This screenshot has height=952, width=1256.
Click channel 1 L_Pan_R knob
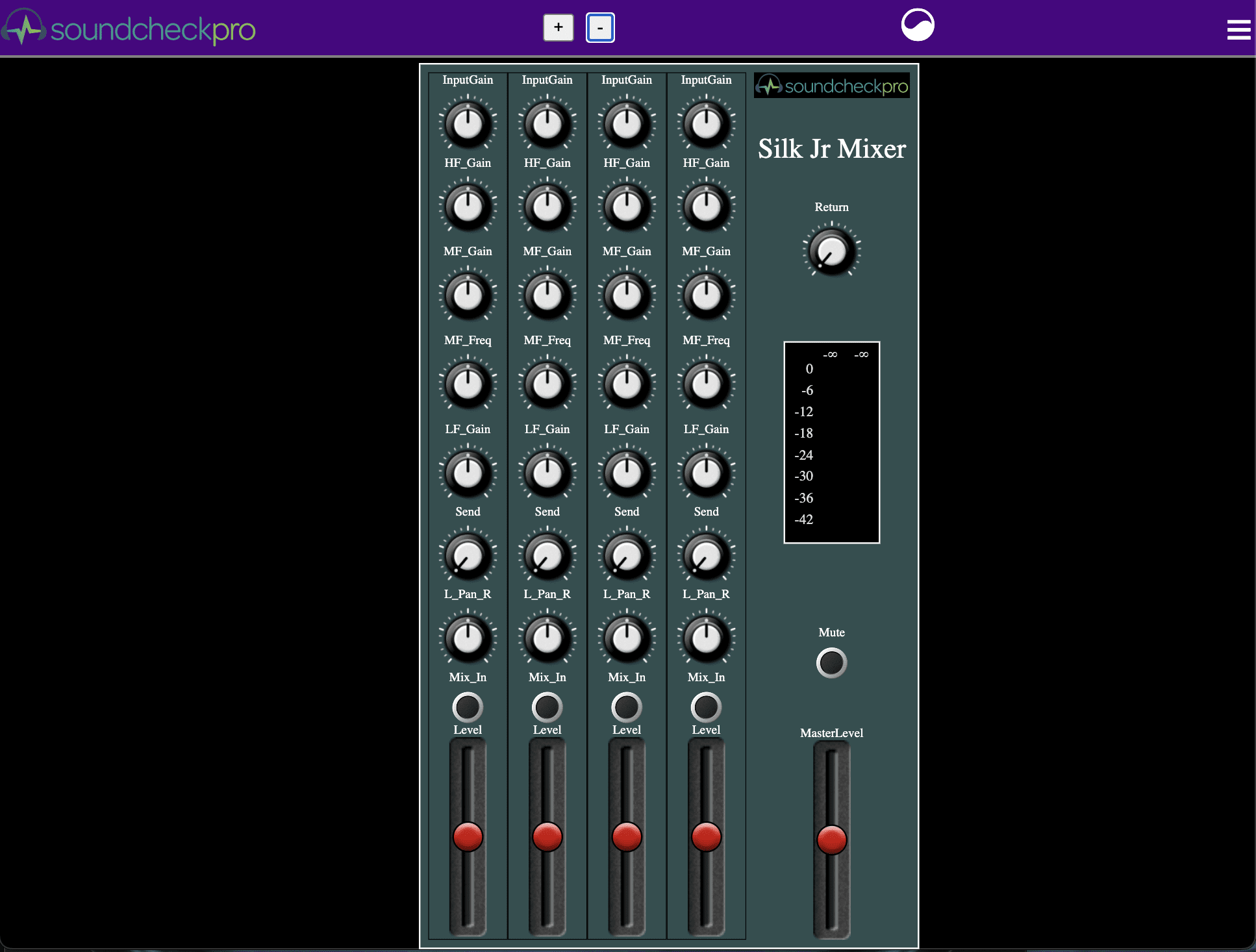pos(468,638)
